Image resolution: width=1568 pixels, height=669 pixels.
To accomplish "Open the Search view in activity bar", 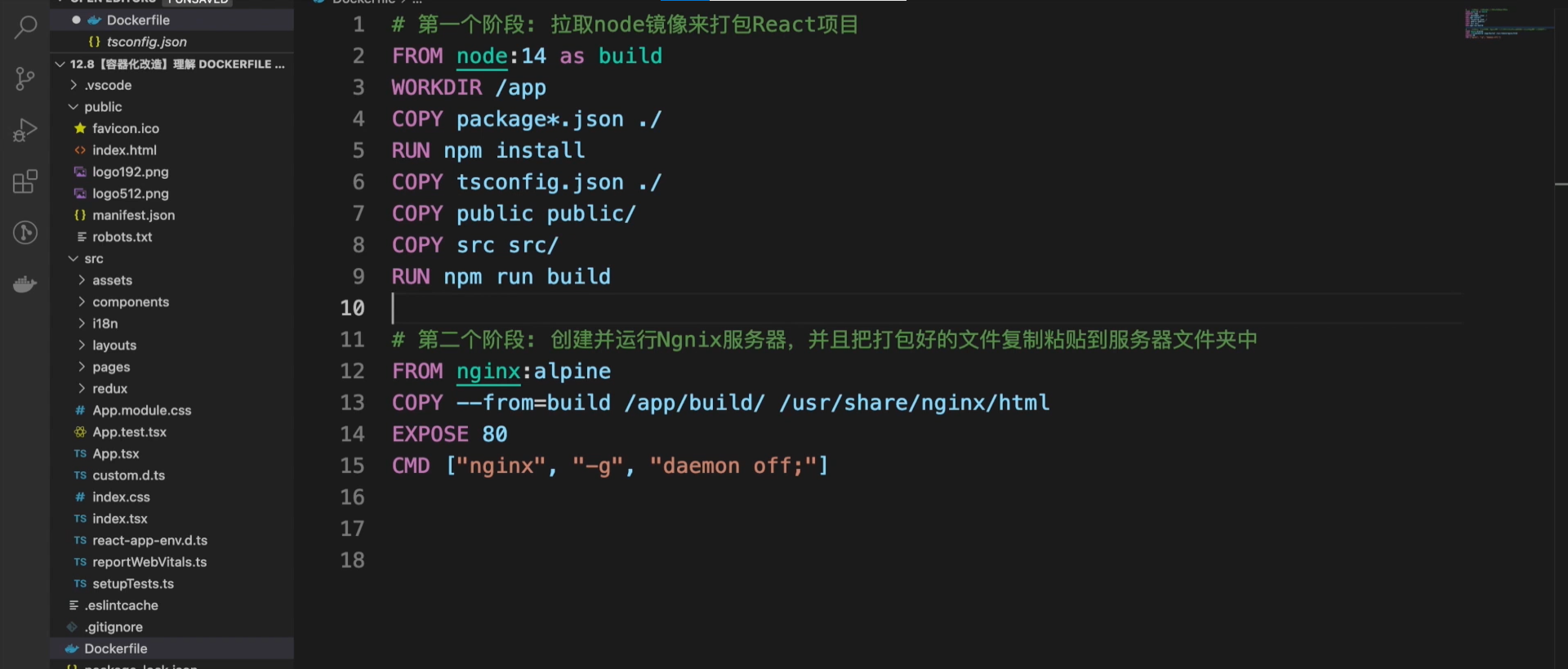I will click(25, 27).
